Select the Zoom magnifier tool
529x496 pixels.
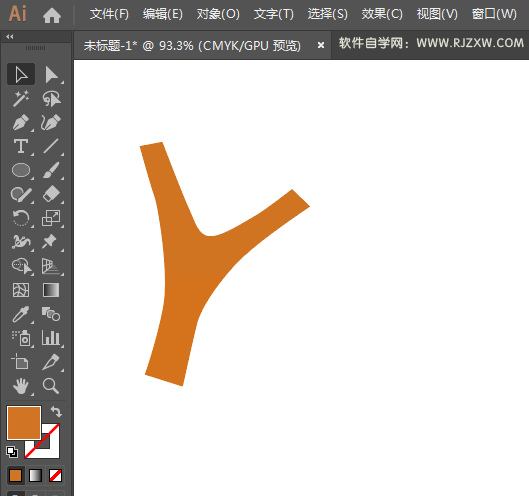pyautogui.click(x=51, y=386)
